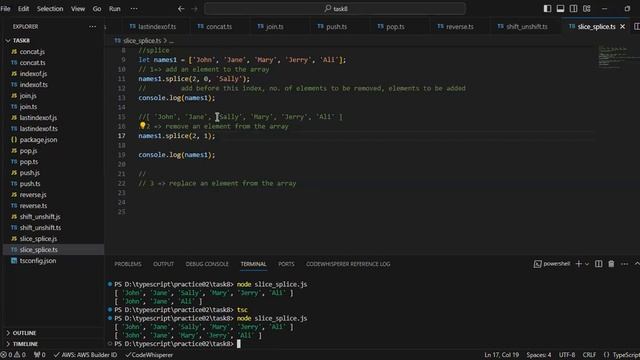The height and width of the screenshot is (360, 640).
Task: Open Explorer more actions ellipsis
Action: (93, 27)
